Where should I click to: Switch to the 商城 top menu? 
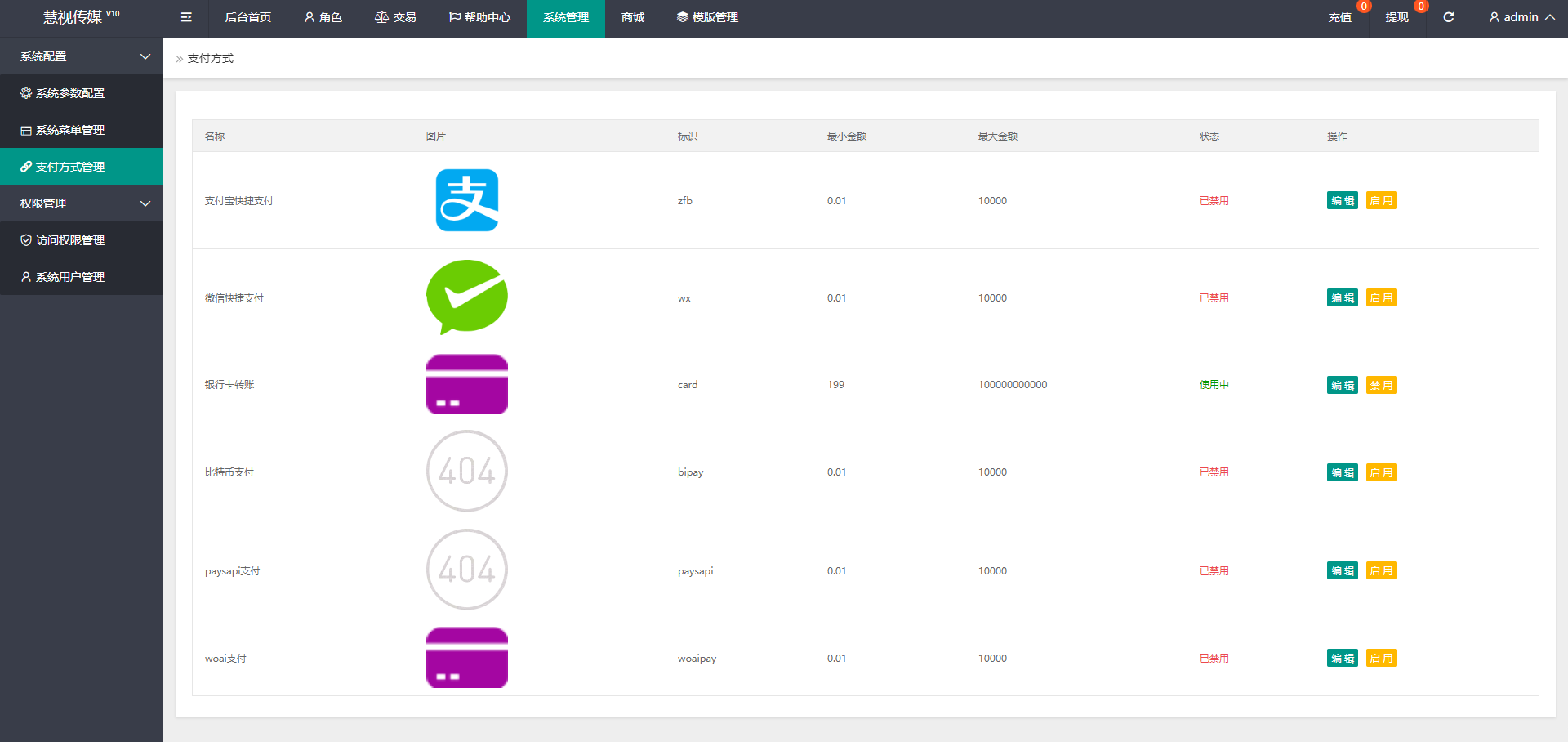633,17
